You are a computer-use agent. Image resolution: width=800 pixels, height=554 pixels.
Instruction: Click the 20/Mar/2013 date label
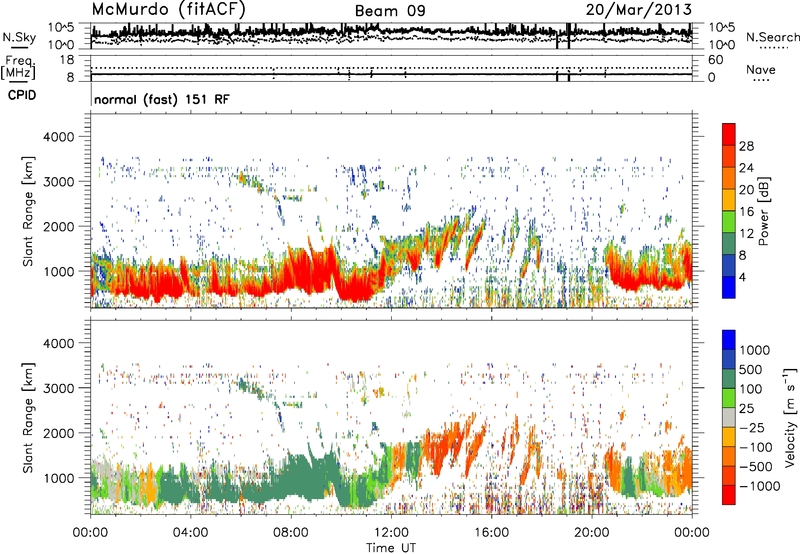638,9
